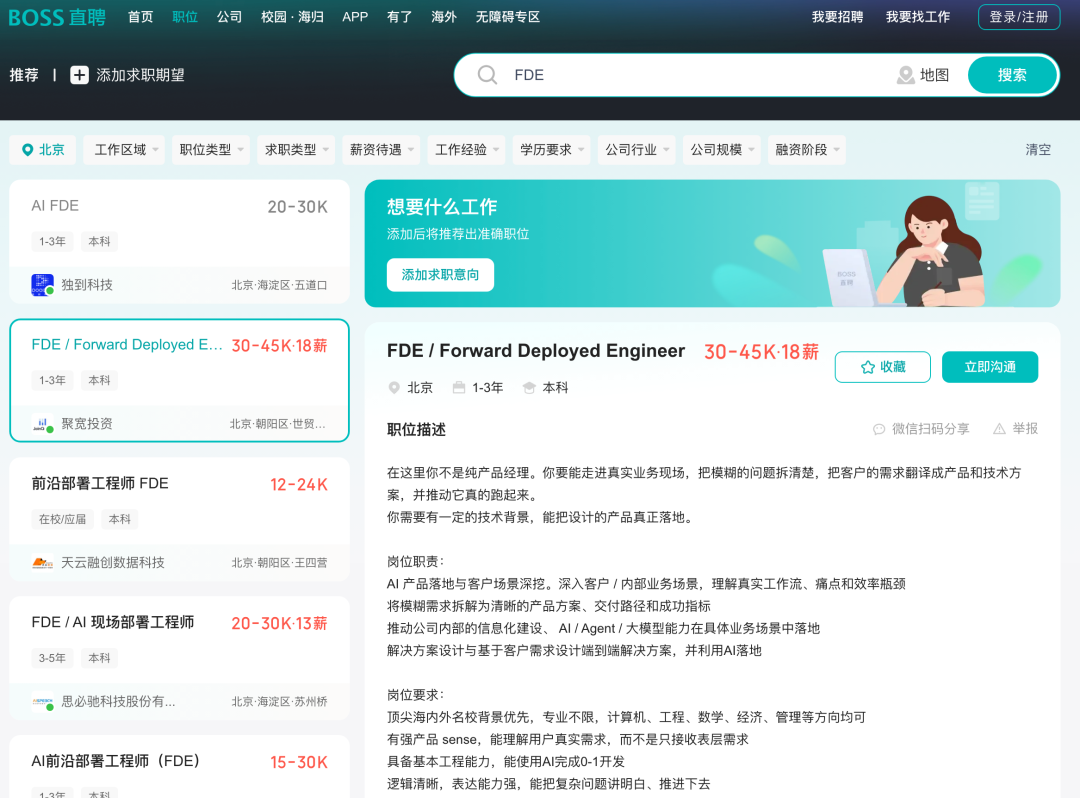
Task: Click the BOSS直聘 logo
Action: pyautogui.click(x=57, y=17)
